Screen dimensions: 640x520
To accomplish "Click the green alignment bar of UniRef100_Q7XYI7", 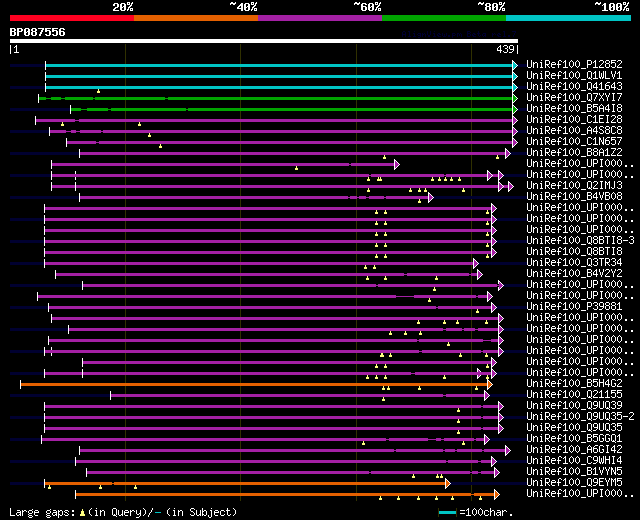I will [276, 98].
